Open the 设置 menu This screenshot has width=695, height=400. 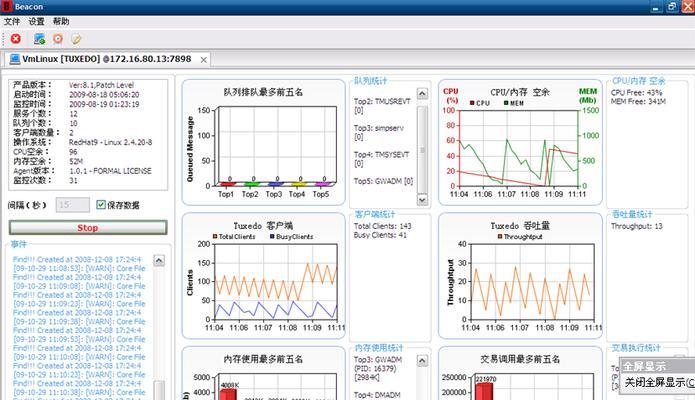(x=36, y=21)
